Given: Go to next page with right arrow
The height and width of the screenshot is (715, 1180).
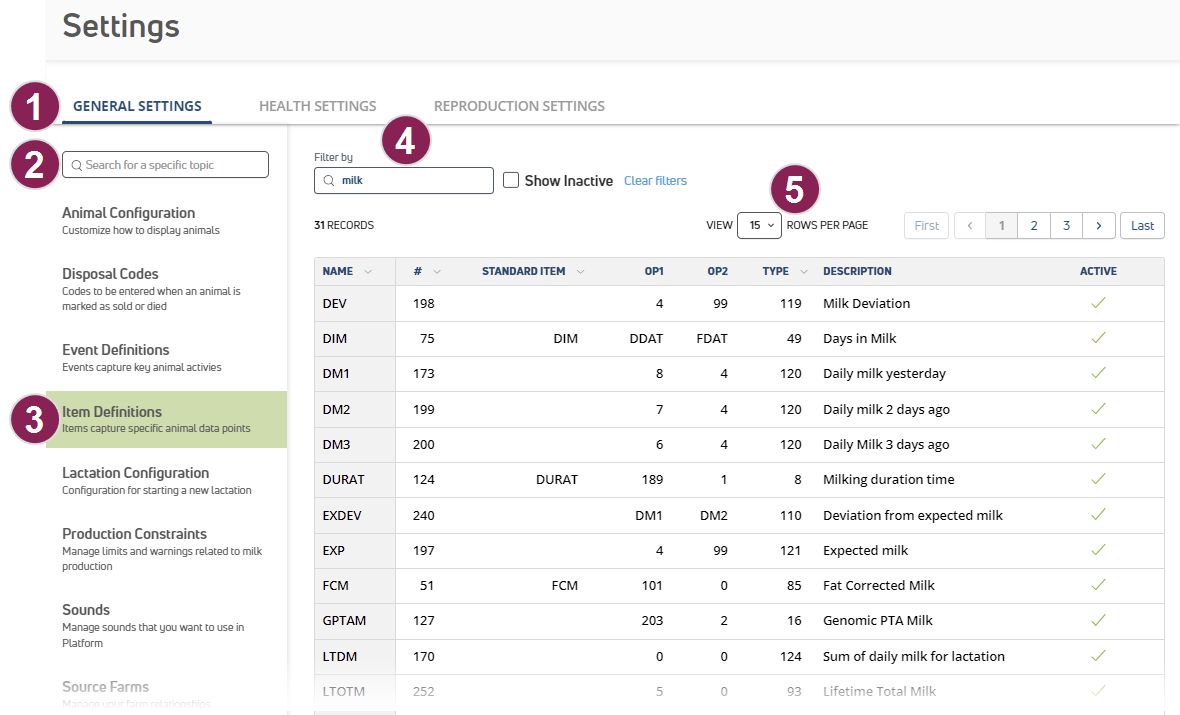Looking at the screenshot, I should [1099, 226].
